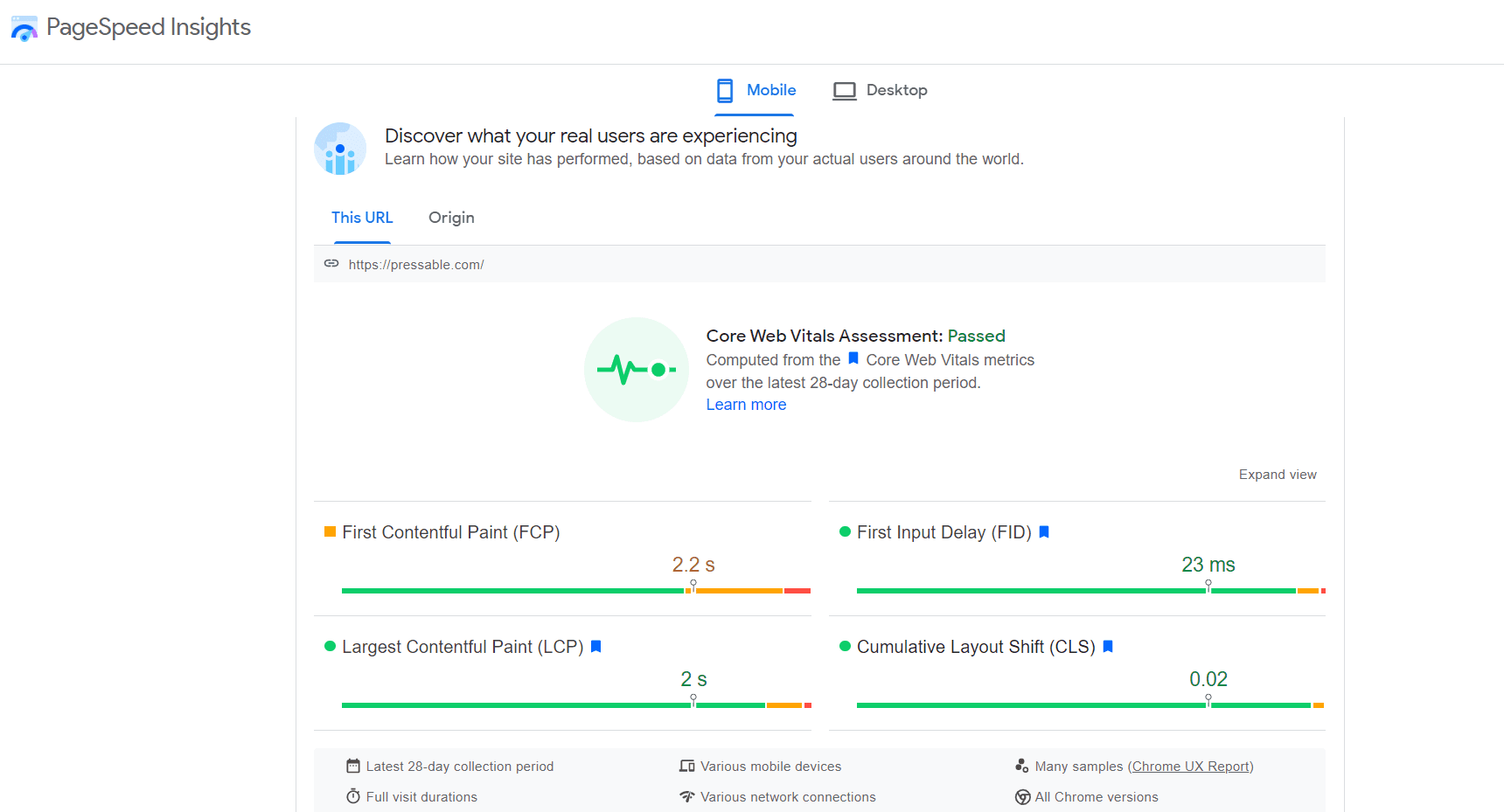Click the Various mobile devices text
The image size is (1504, 812).
(x=770, y=767)
